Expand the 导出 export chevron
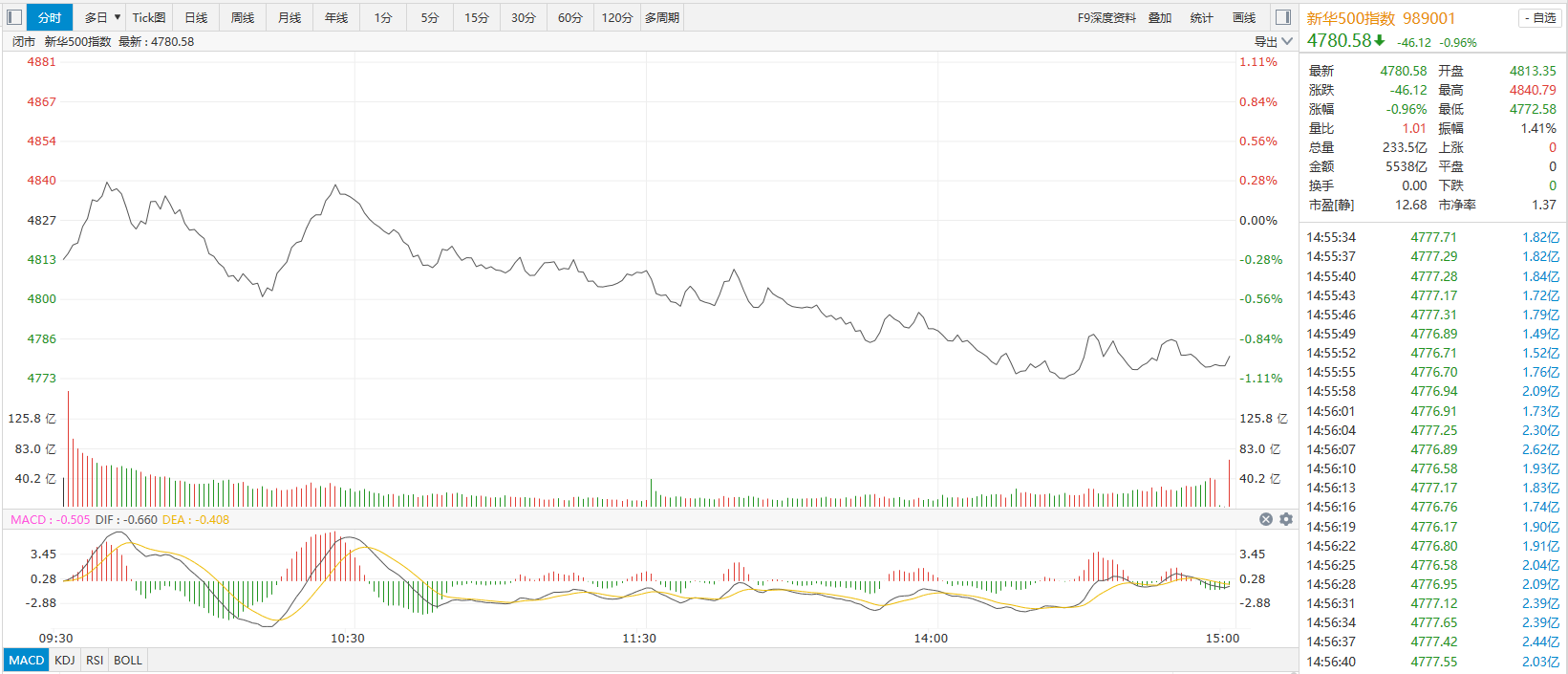The width and height of the screenshot is (1568, 674). 1287,41
